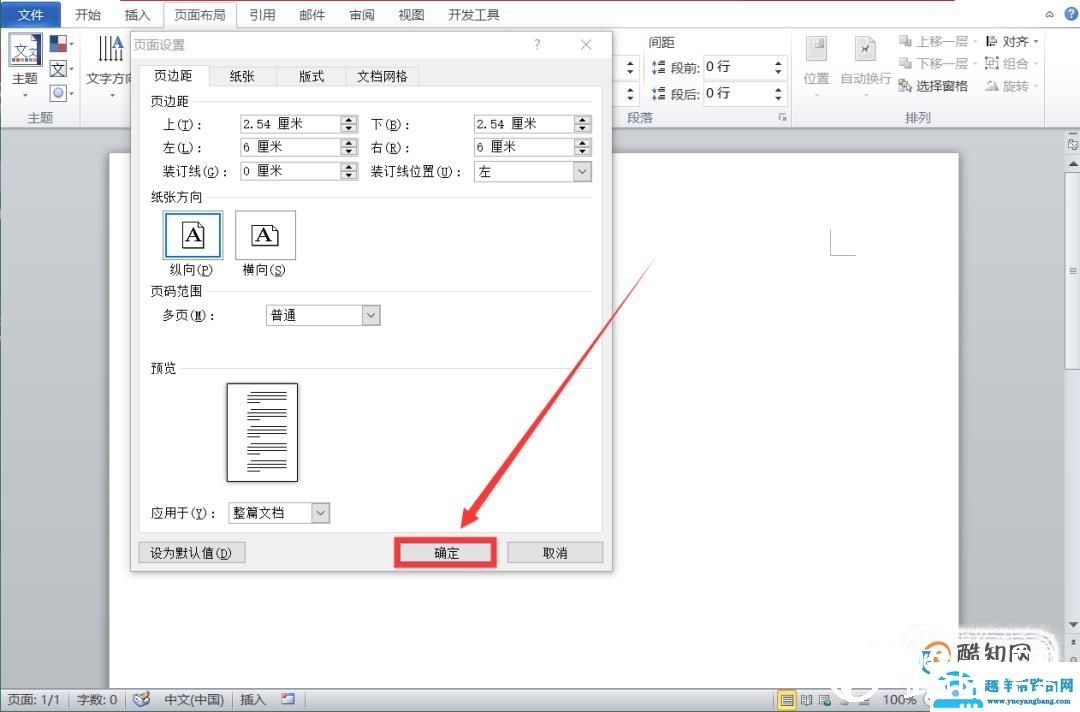Screen dimensions: 1080x712
Task: Click the 右 right margin field
Action: pos(524,147)
